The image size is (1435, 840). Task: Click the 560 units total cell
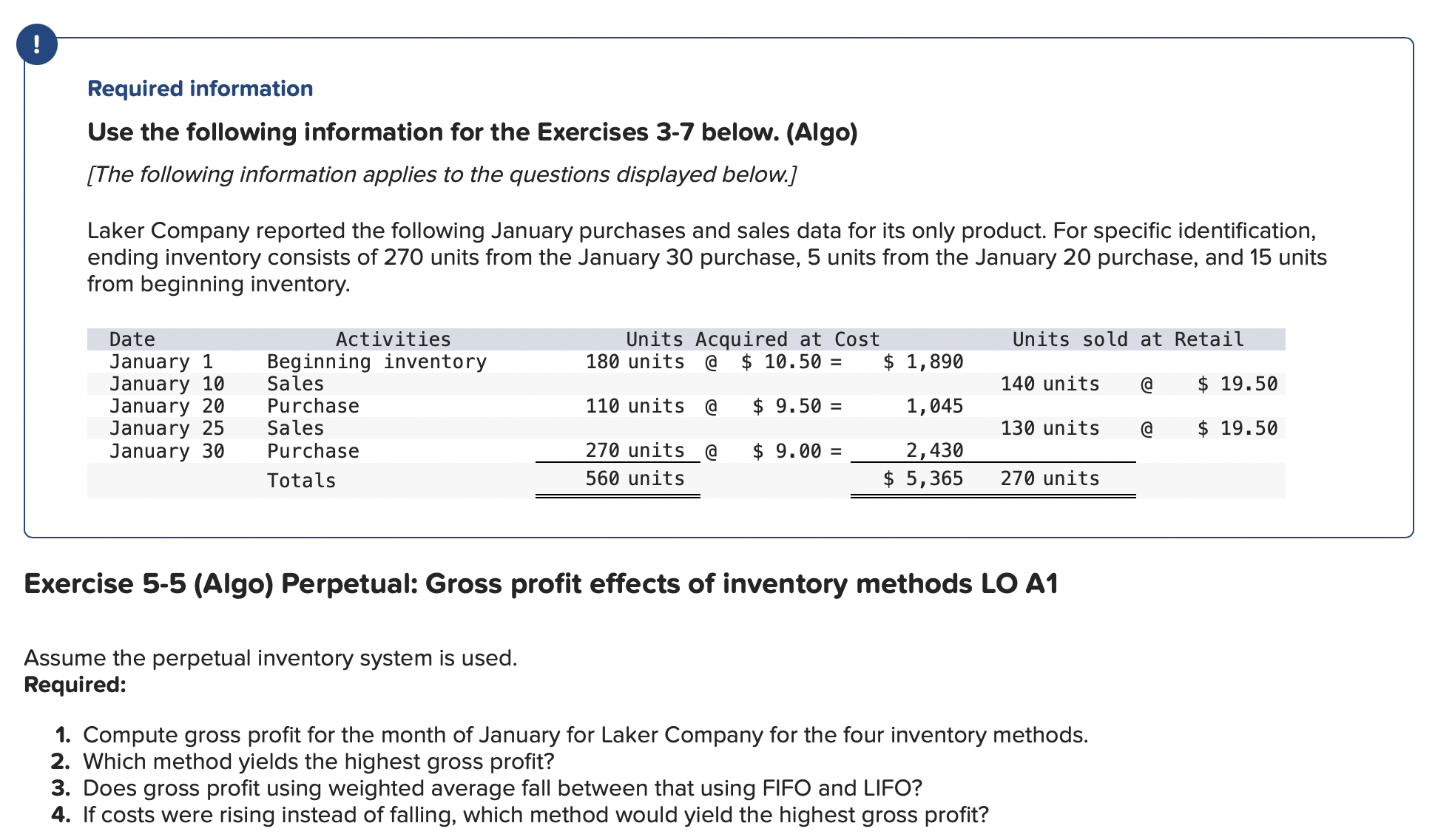coord(635,478)
